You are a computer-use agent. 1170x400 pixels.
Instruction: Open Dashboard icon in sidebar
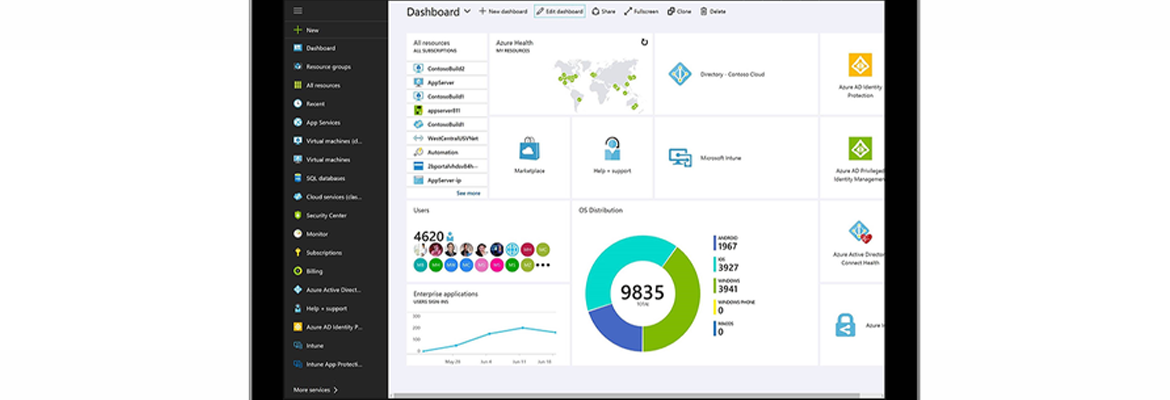[298, 48]
